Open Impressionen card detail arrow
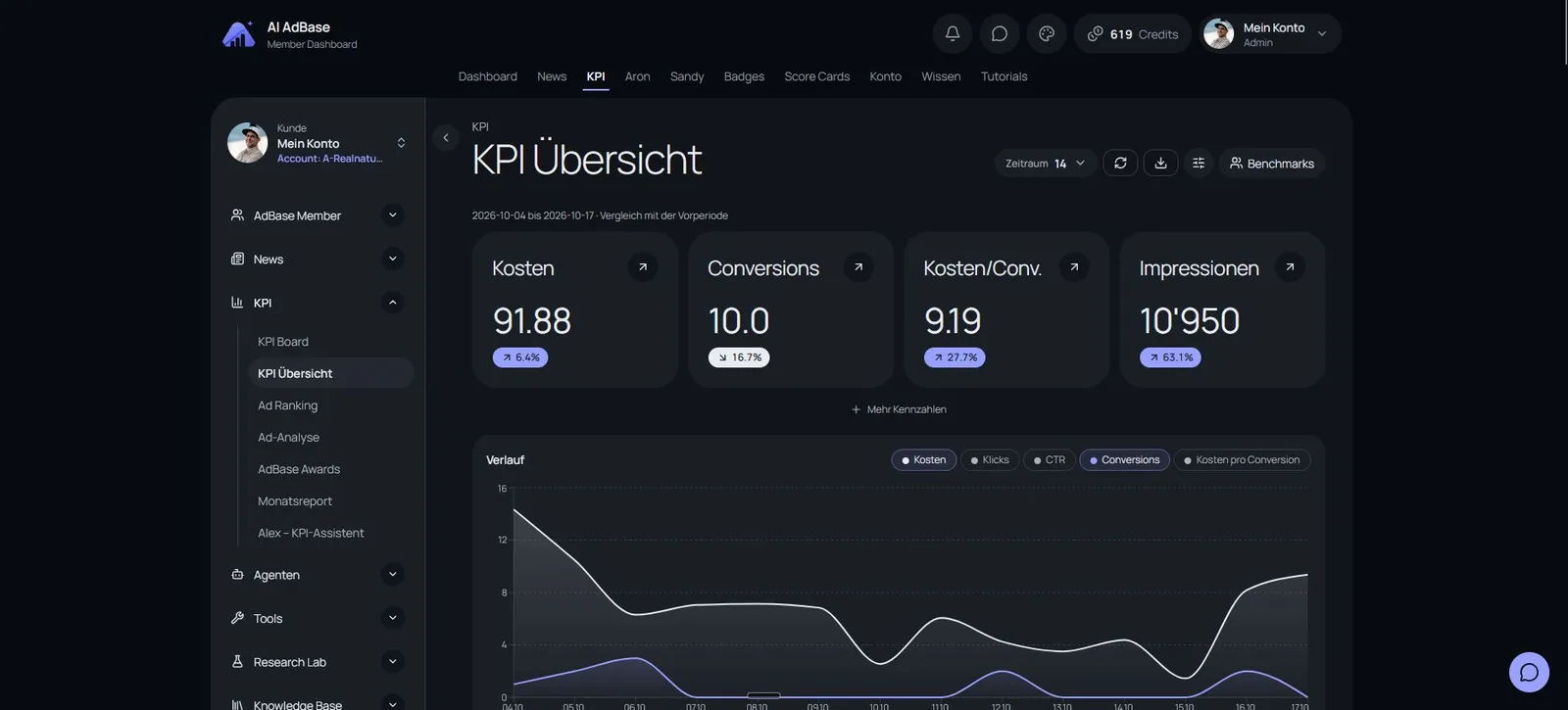 pos(1290,266)
